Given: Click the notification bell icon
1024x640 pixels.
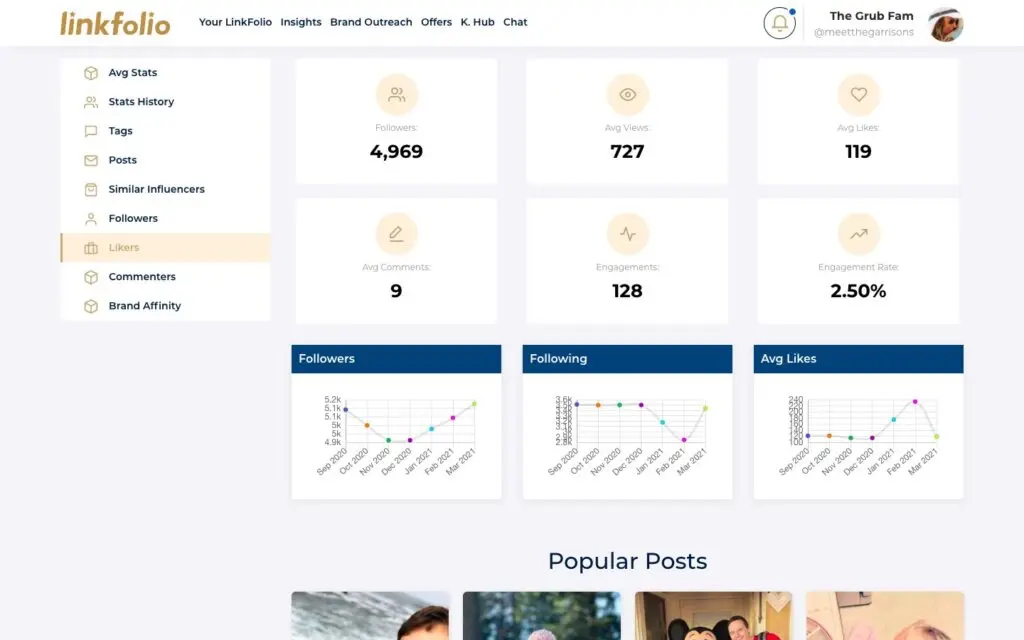Looking at the screenshot, I should [779, 23].
